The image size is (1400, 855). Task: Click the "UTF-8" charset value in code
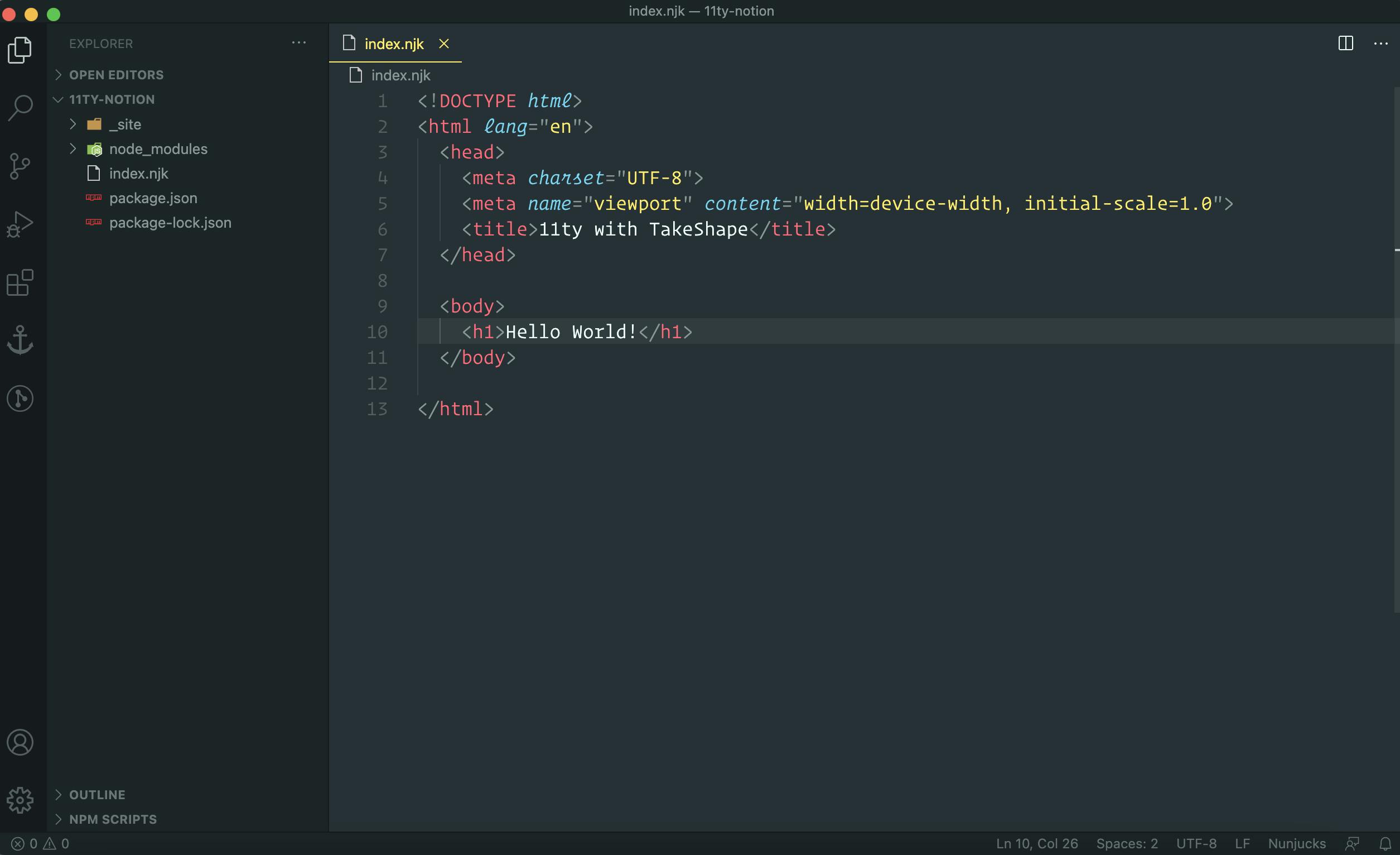(x=655, y=178)
